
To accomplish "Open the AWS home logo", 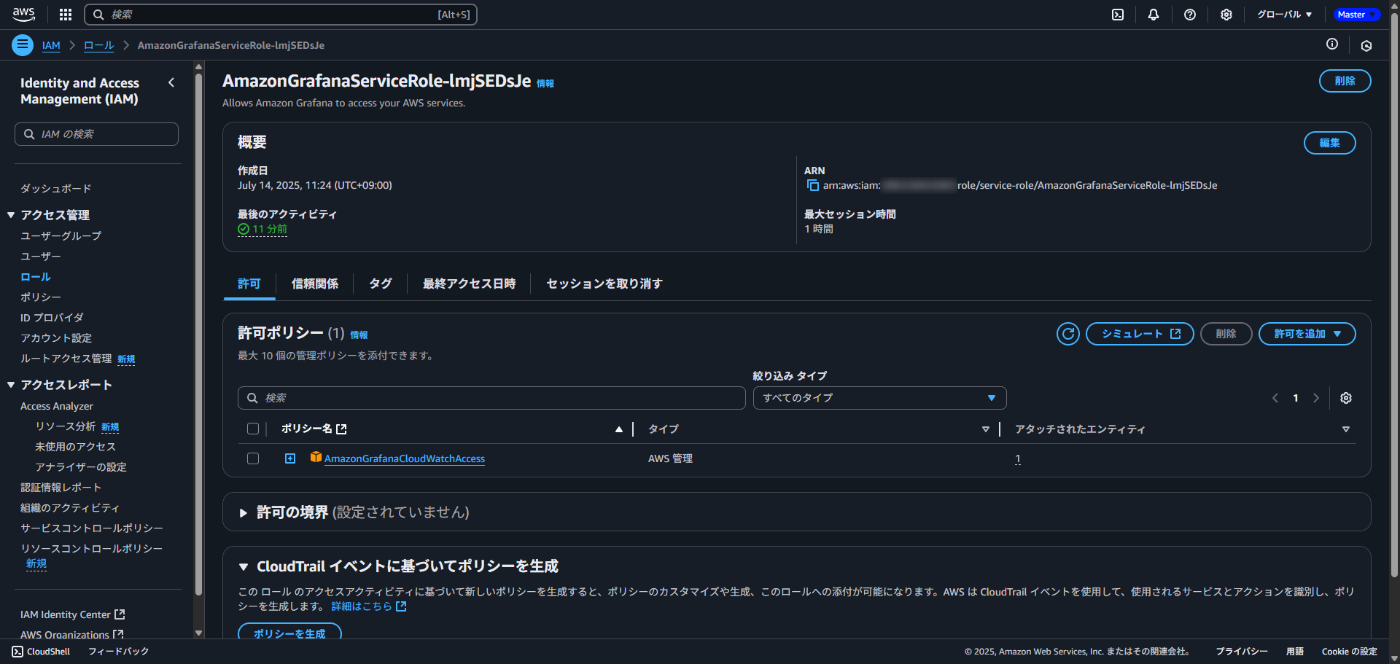I will (x=24, y=14).
